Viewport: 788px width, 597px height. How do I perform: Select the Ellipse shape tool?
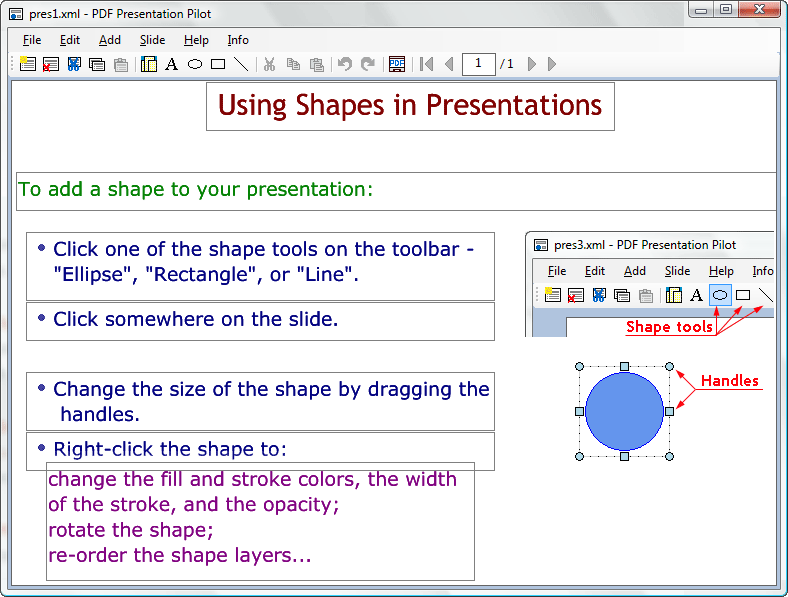tap(194, 64)
